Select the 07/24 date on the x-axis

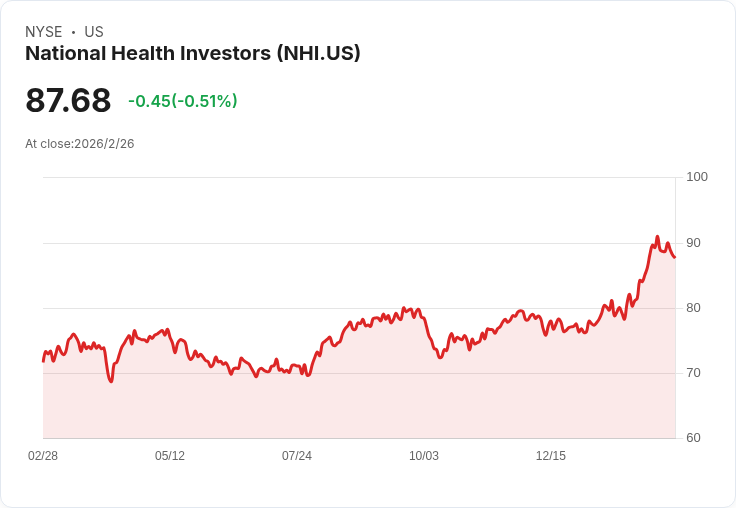[297, 456]
